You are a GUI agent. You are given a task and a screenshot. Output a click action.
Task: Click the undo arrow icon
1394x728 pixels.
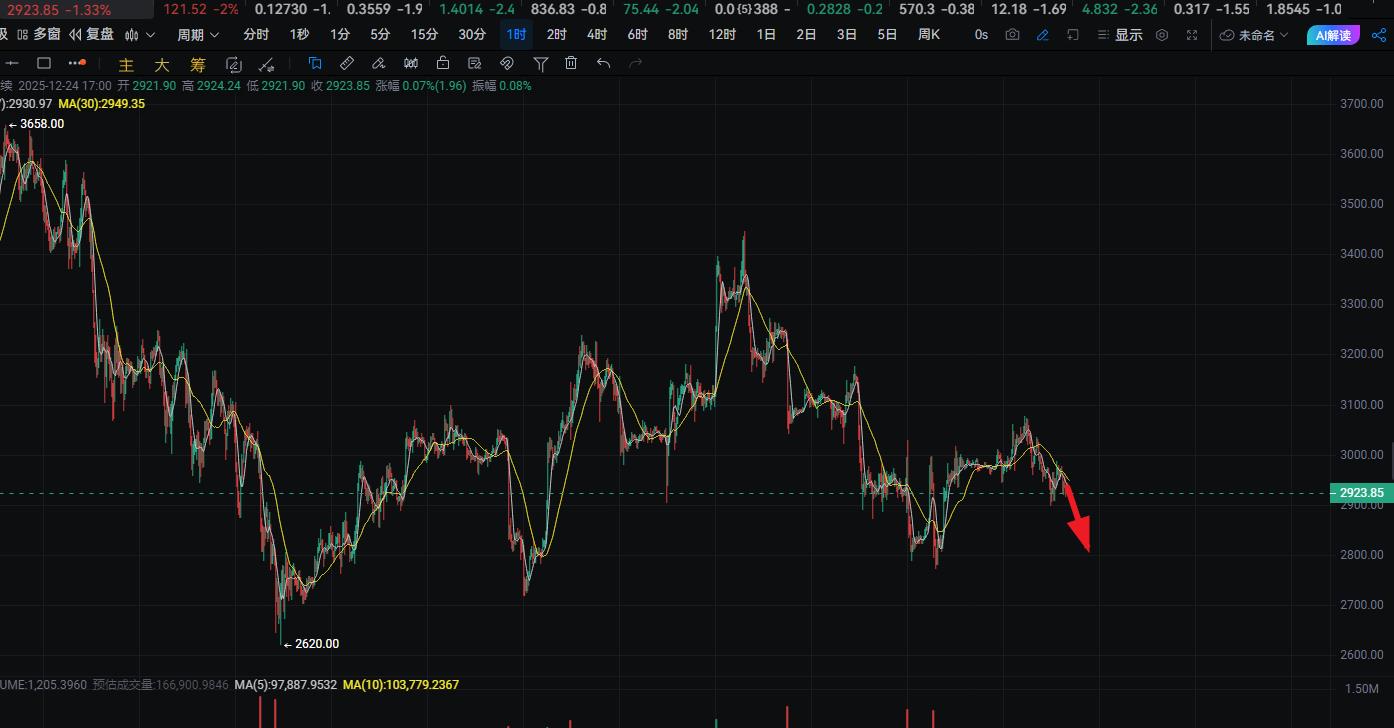(603, 64)
